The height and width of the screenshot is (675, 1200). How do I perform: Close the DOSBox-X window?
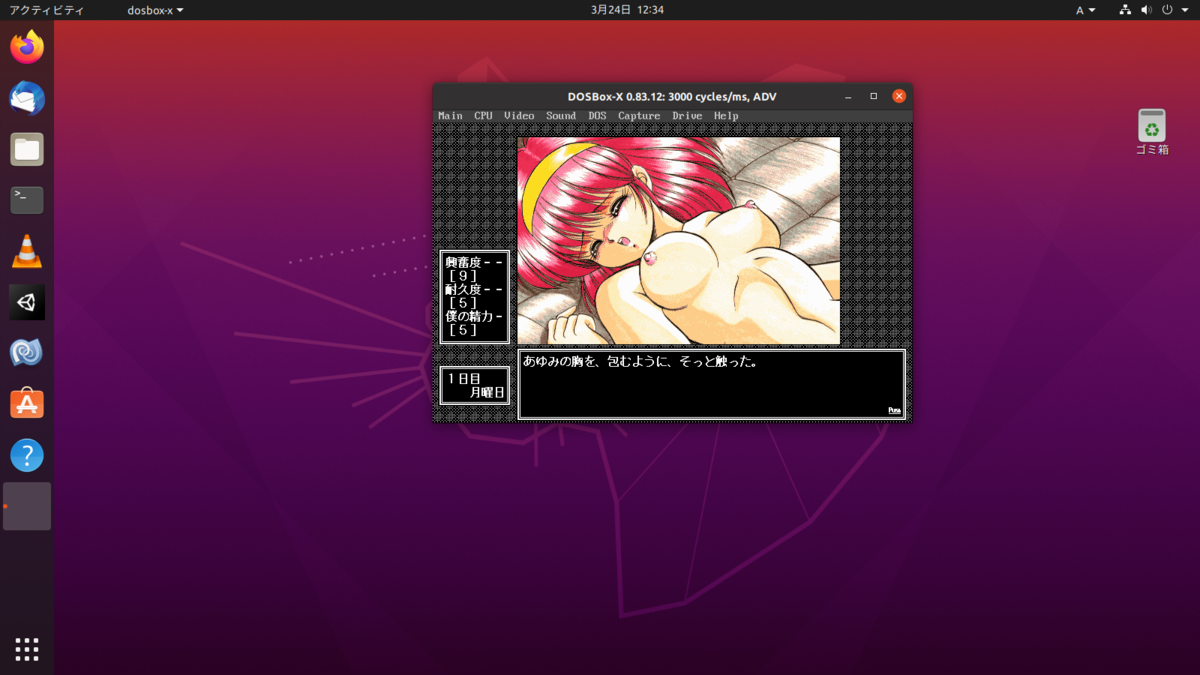(x=899, y=97)
